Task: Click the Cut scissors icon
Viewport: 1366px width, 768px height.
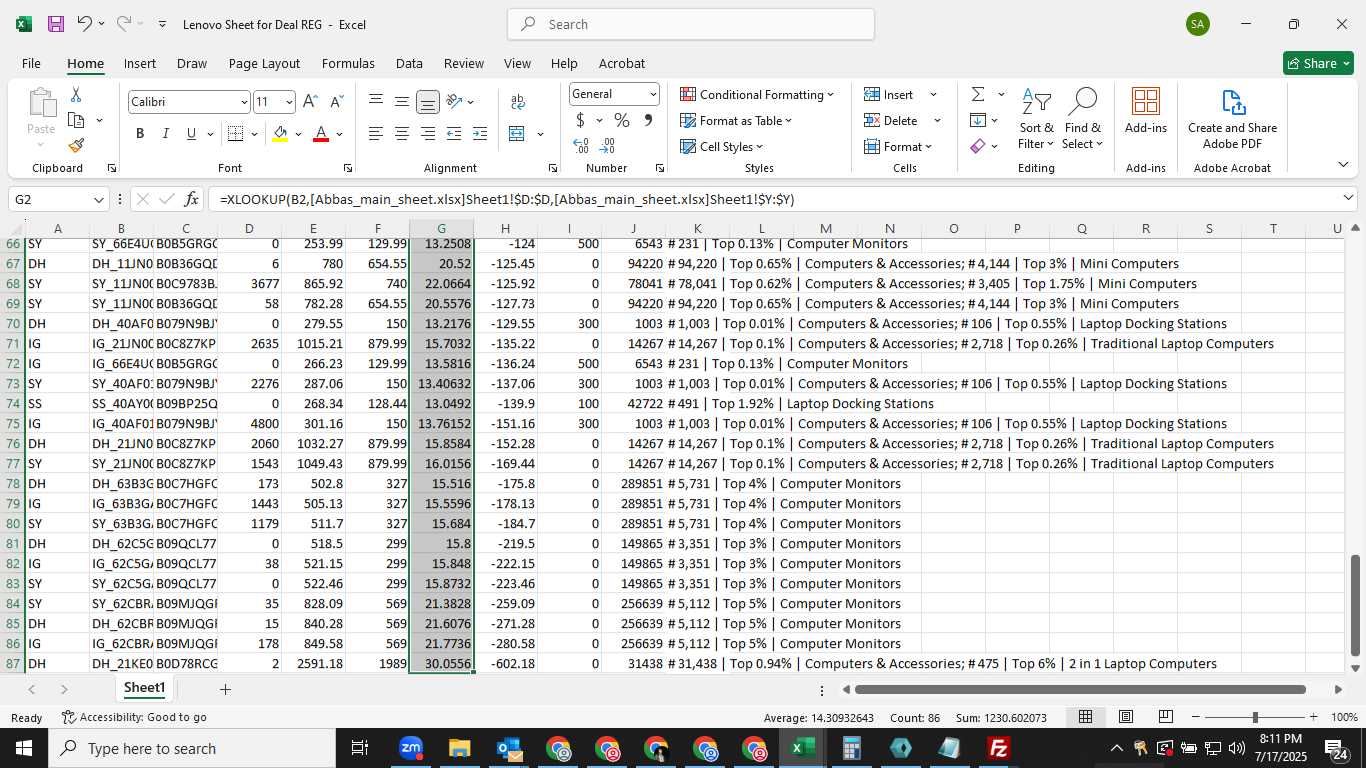Action: click(75, 94)
